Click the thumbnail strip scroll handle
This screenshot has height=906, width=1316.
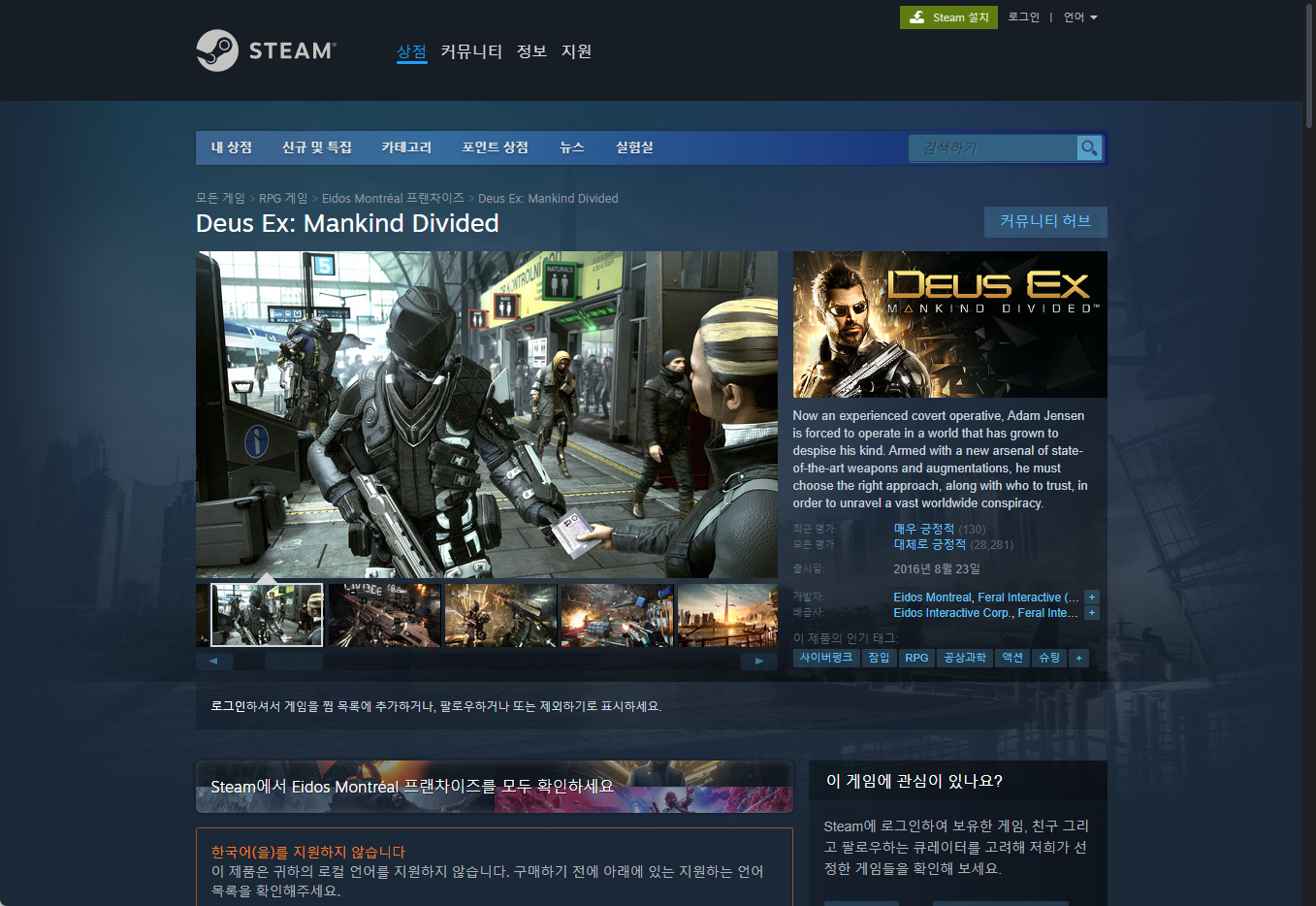click(294, 661)
